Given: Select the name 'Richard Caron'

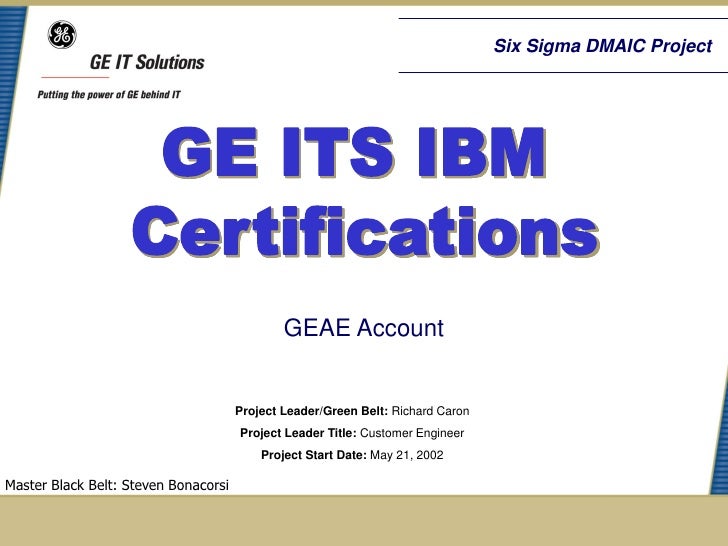Looking at the screenshot, I should click(x=430, y=411).
